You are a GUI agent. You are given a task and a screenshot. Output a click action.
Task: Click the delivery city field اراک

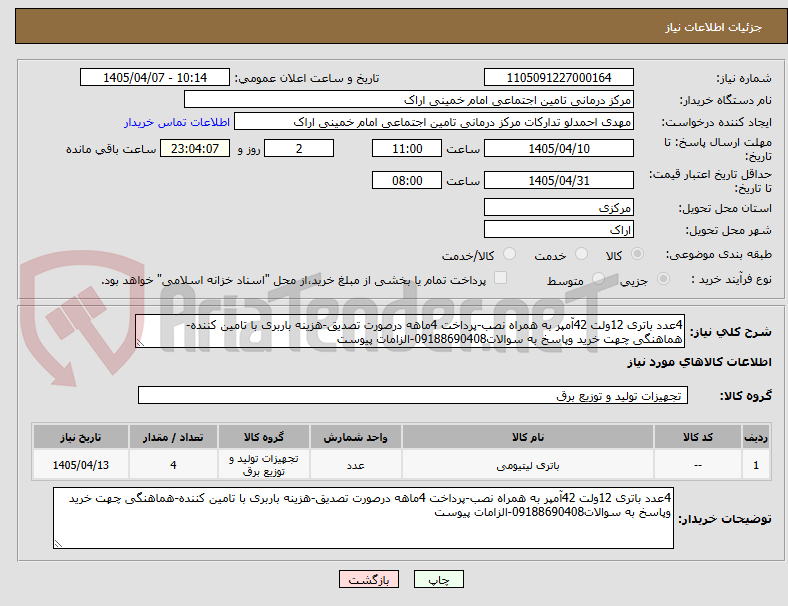[558, 229]
